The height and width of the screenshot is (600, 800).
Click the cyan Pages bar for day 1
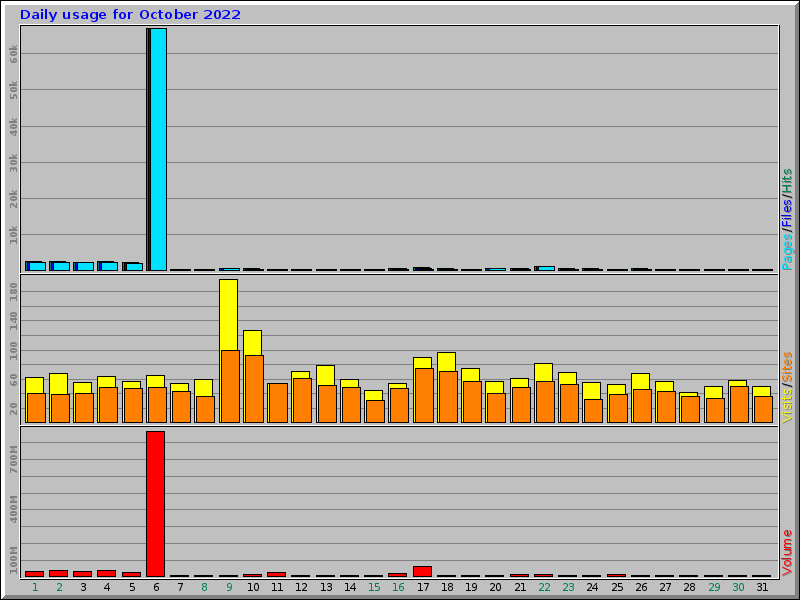click(37, 266)
